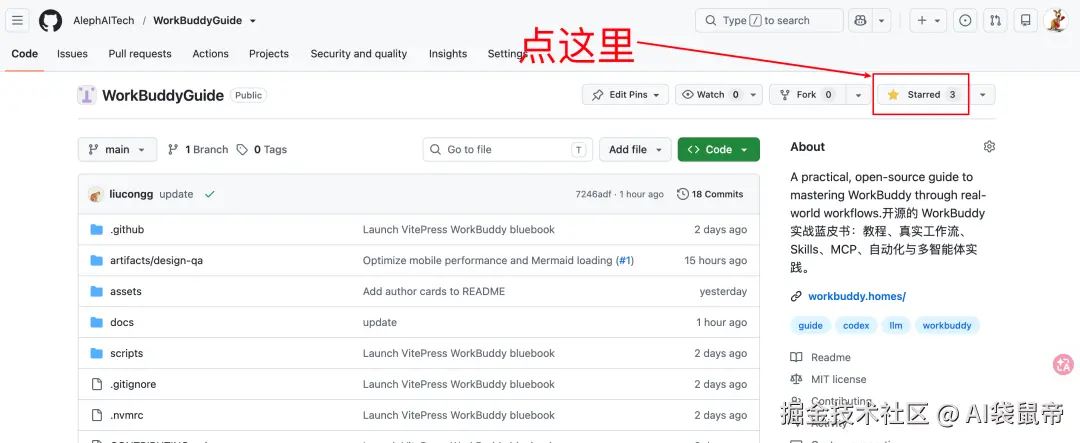
Task: Open the .github folder
Action: pyautogui.click(x=127, y=229)
